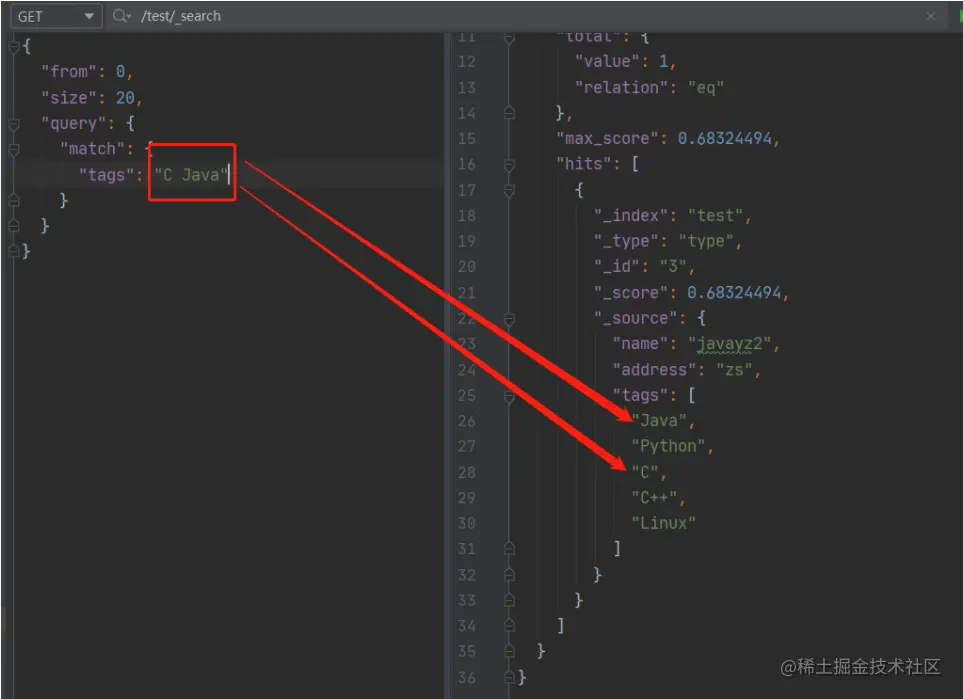Click fold end marker on line 34
The width and height of the screenshot is (963, 699).
509,626
